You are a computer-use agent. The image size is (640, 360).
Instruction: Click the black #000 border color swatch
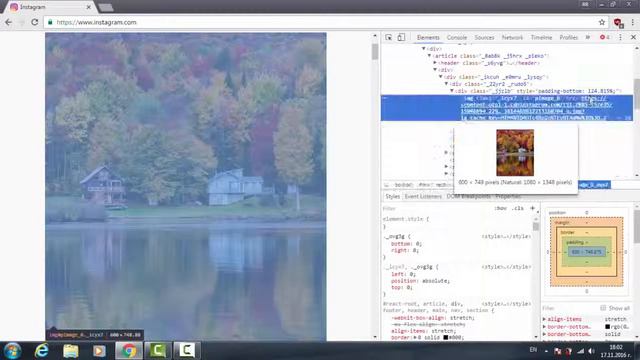(x=445, y=338)
